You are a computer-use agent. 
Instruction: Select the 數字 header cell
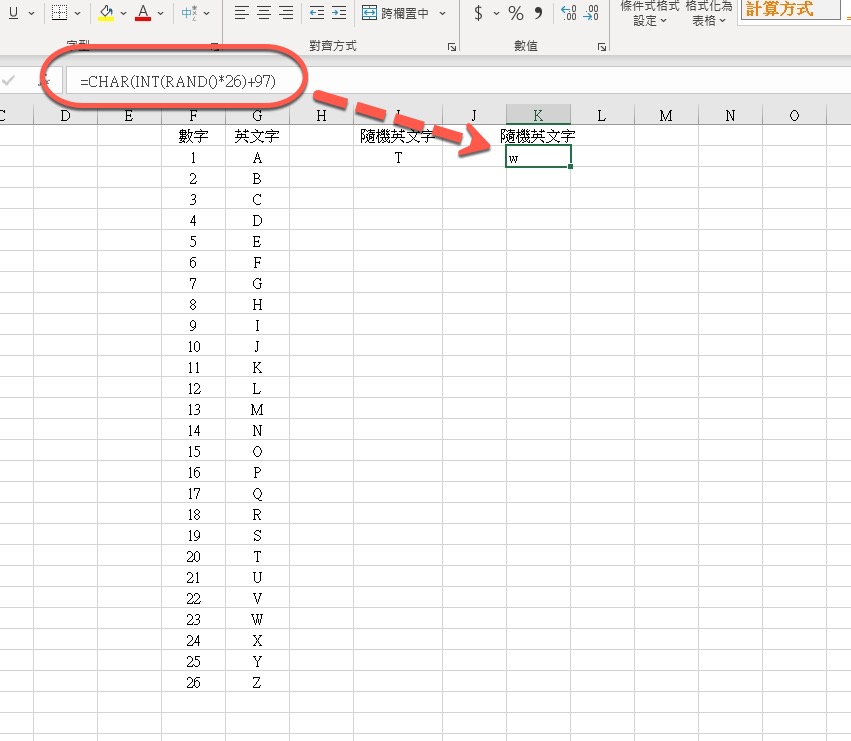coord(193,136)
